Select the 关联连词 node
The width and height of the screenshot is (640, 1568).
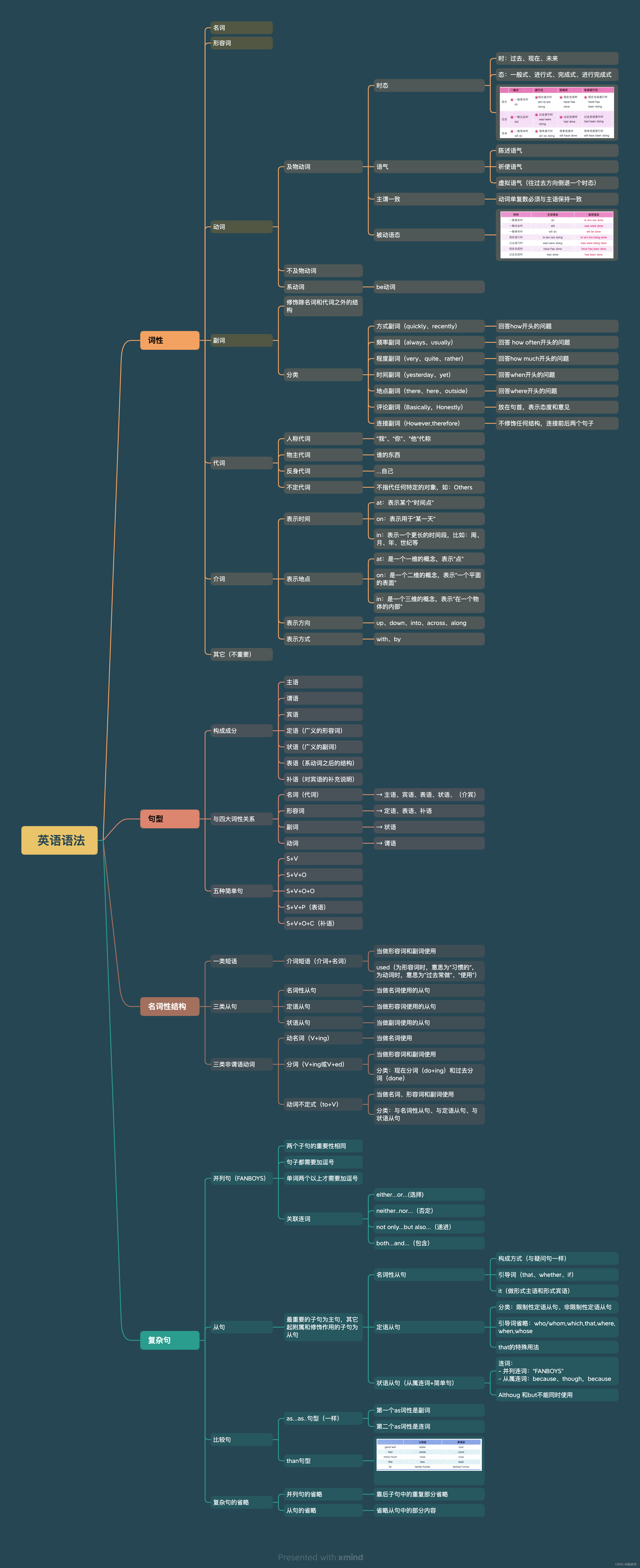click(x=323, y=1219)
